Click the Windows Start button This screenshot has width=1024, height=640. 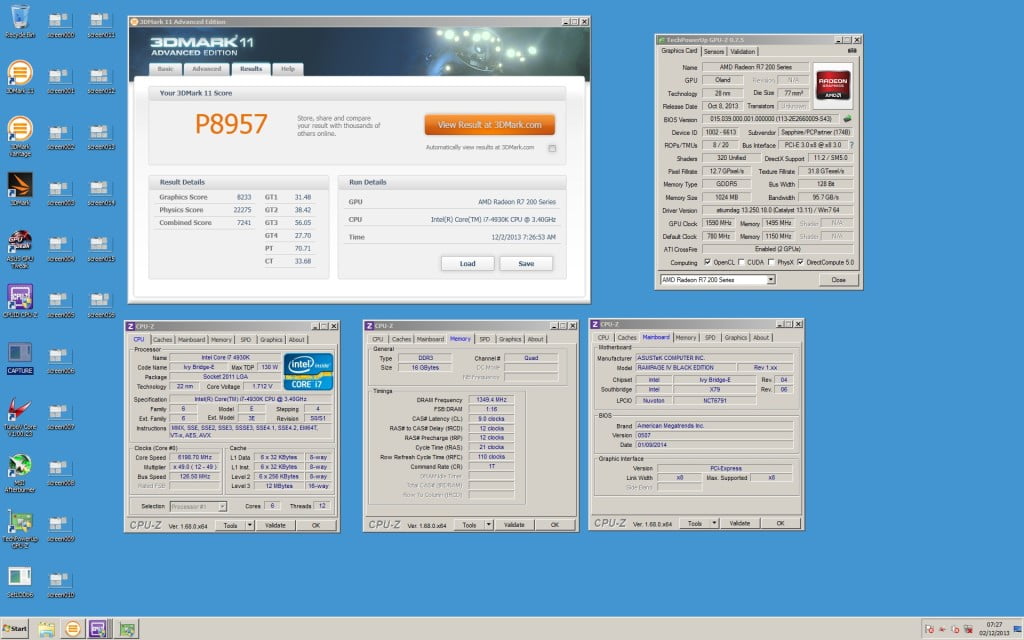15,629
